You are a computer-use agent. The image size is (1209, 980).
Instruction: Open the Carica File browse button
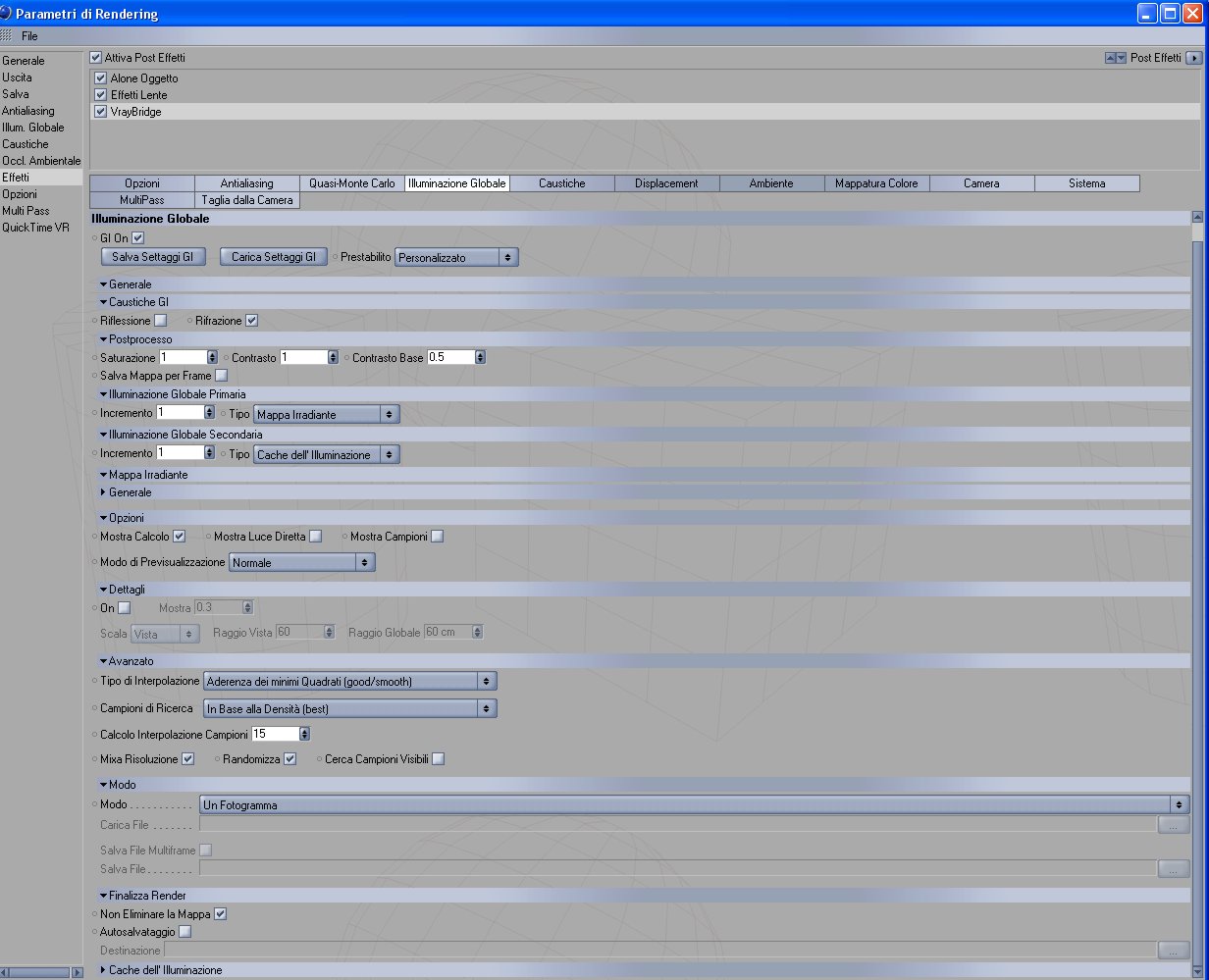(x=1173, y=825)
